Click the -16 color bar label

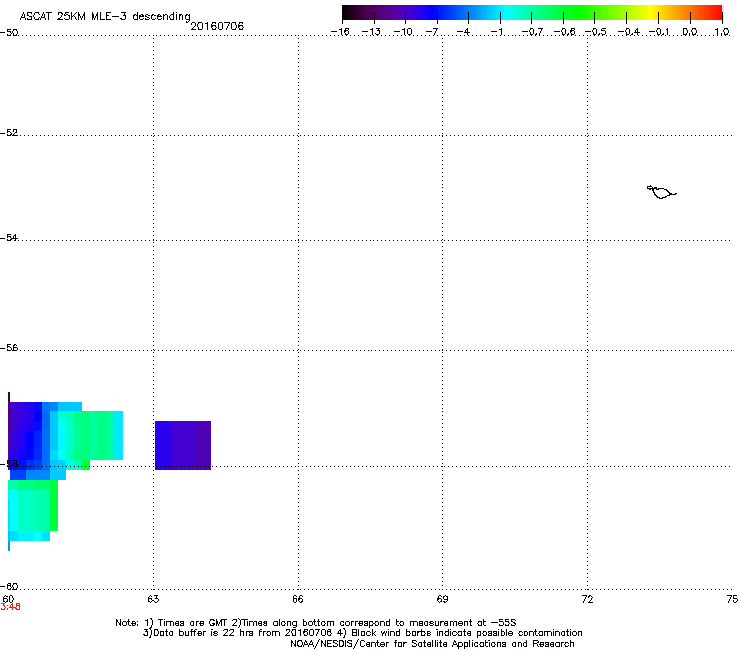tap(340, 32)
